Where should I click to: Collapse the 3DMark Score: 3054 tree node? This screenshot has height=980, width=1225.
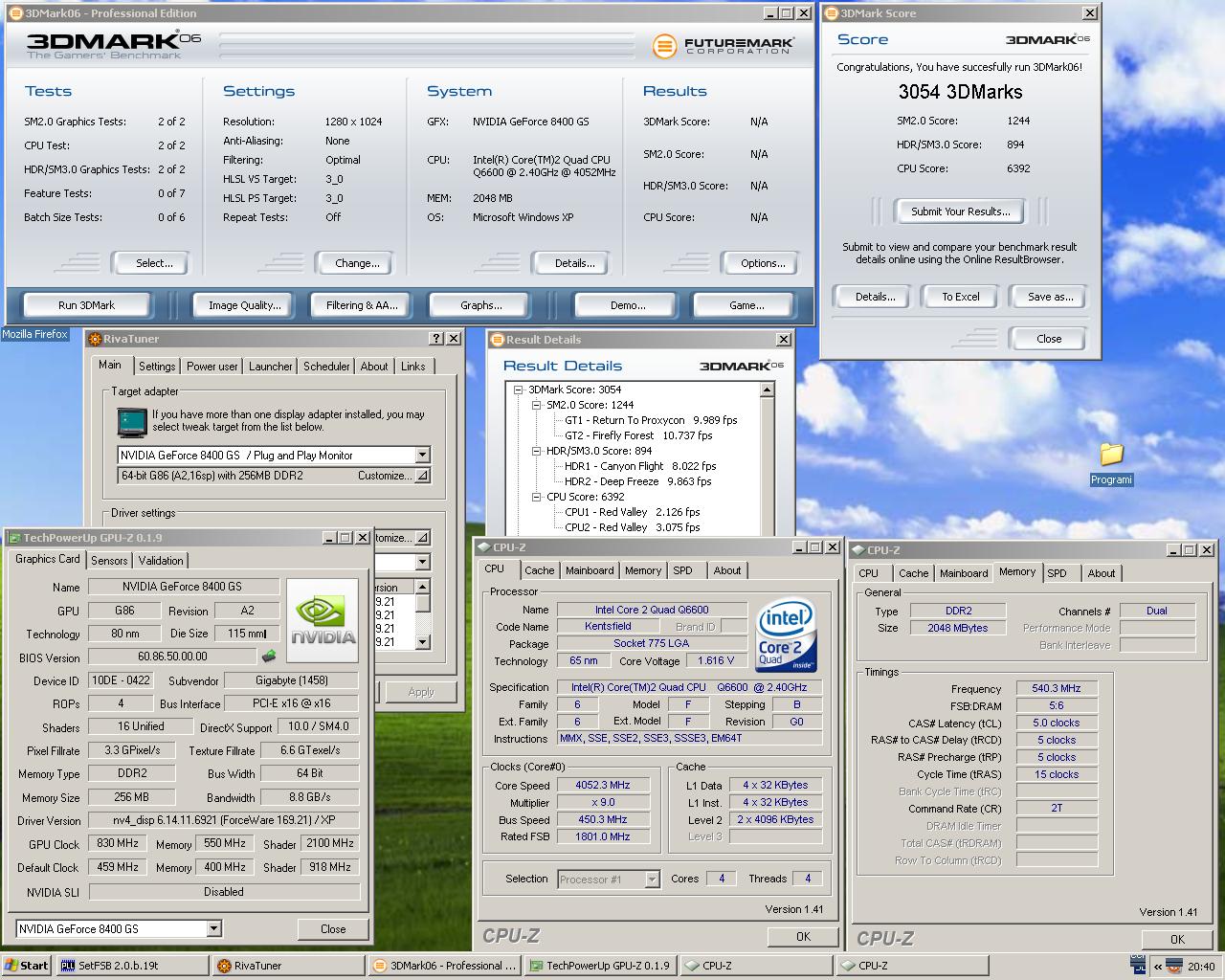pos(519,390)
